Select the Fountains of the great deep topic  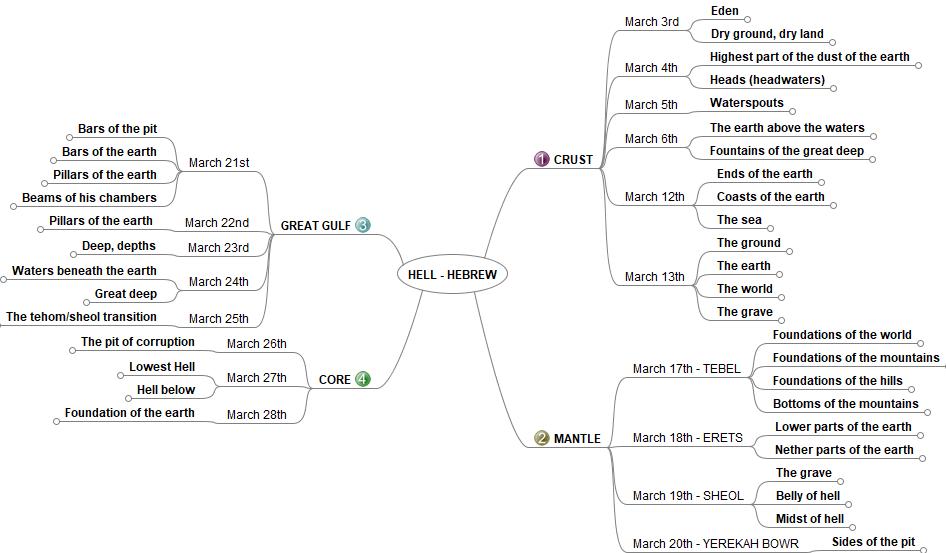click(786, 151)
